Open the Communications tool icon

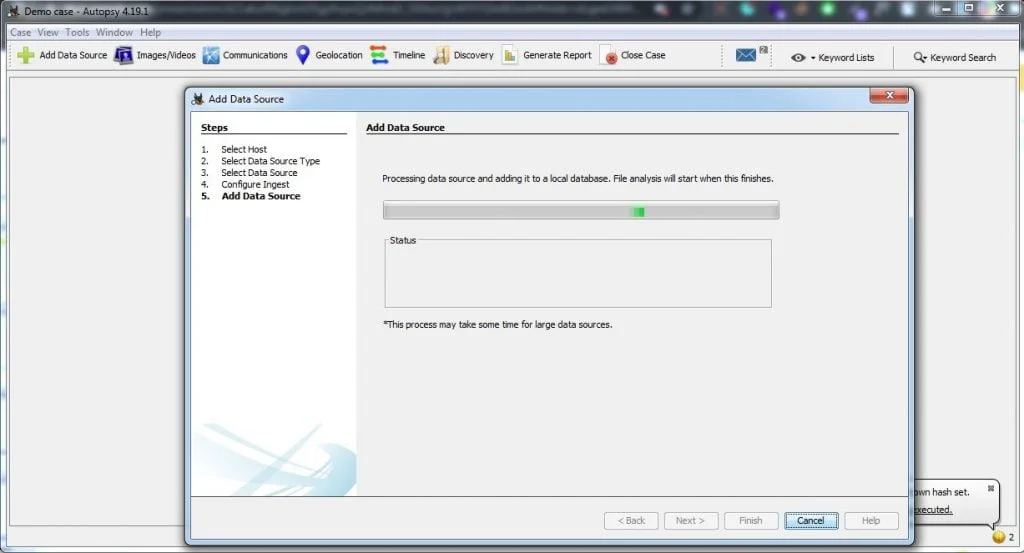click(210, 55)
